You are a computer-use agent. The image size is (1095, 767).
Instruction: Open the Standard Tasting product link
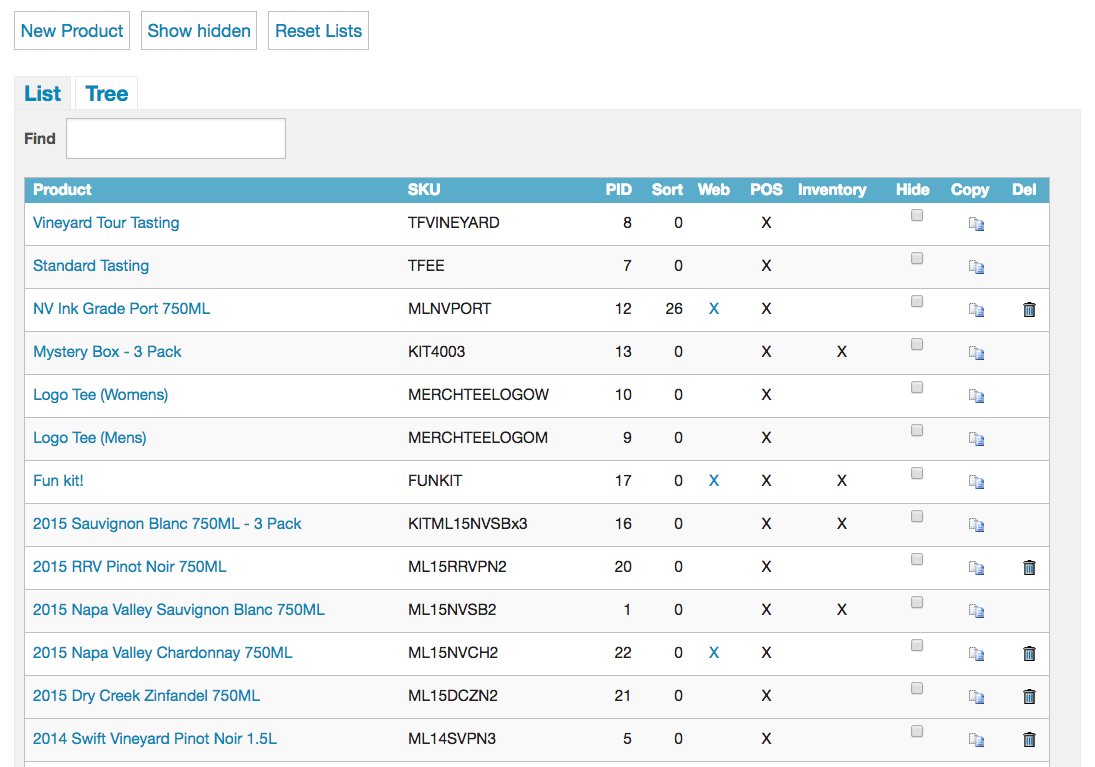(x=91, y=265)
